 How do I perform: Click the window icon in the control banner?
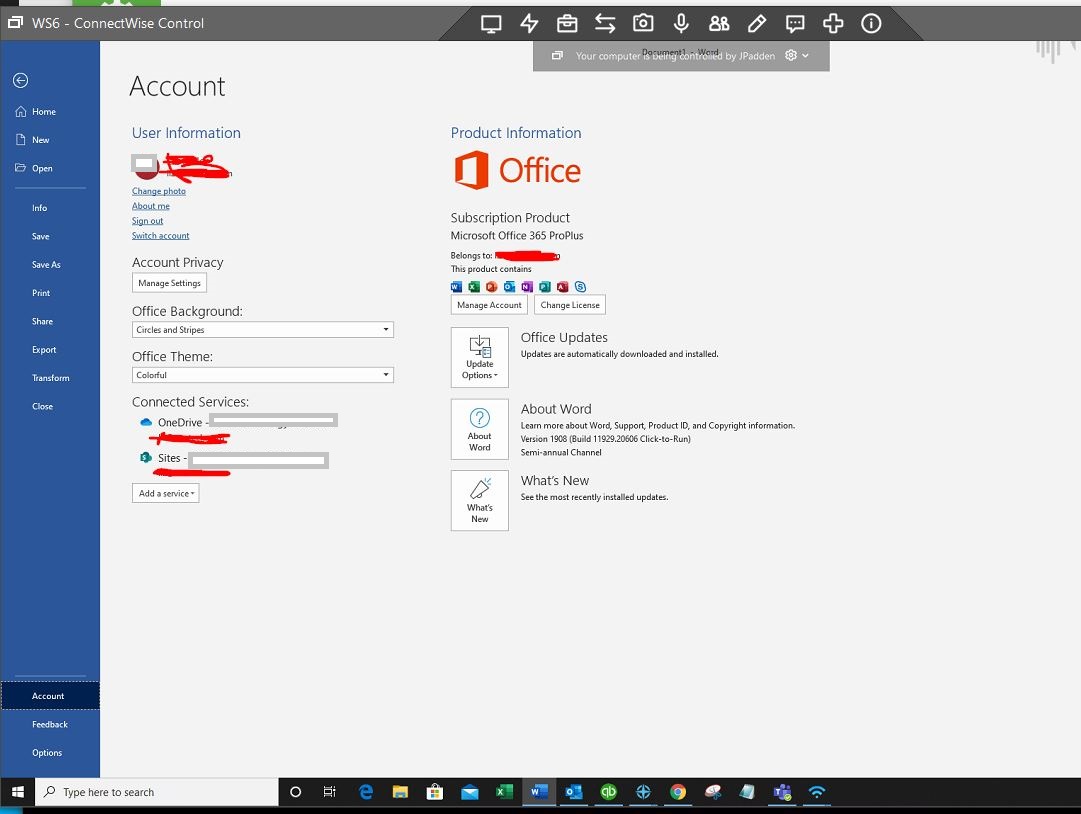(x=557, y=56)
